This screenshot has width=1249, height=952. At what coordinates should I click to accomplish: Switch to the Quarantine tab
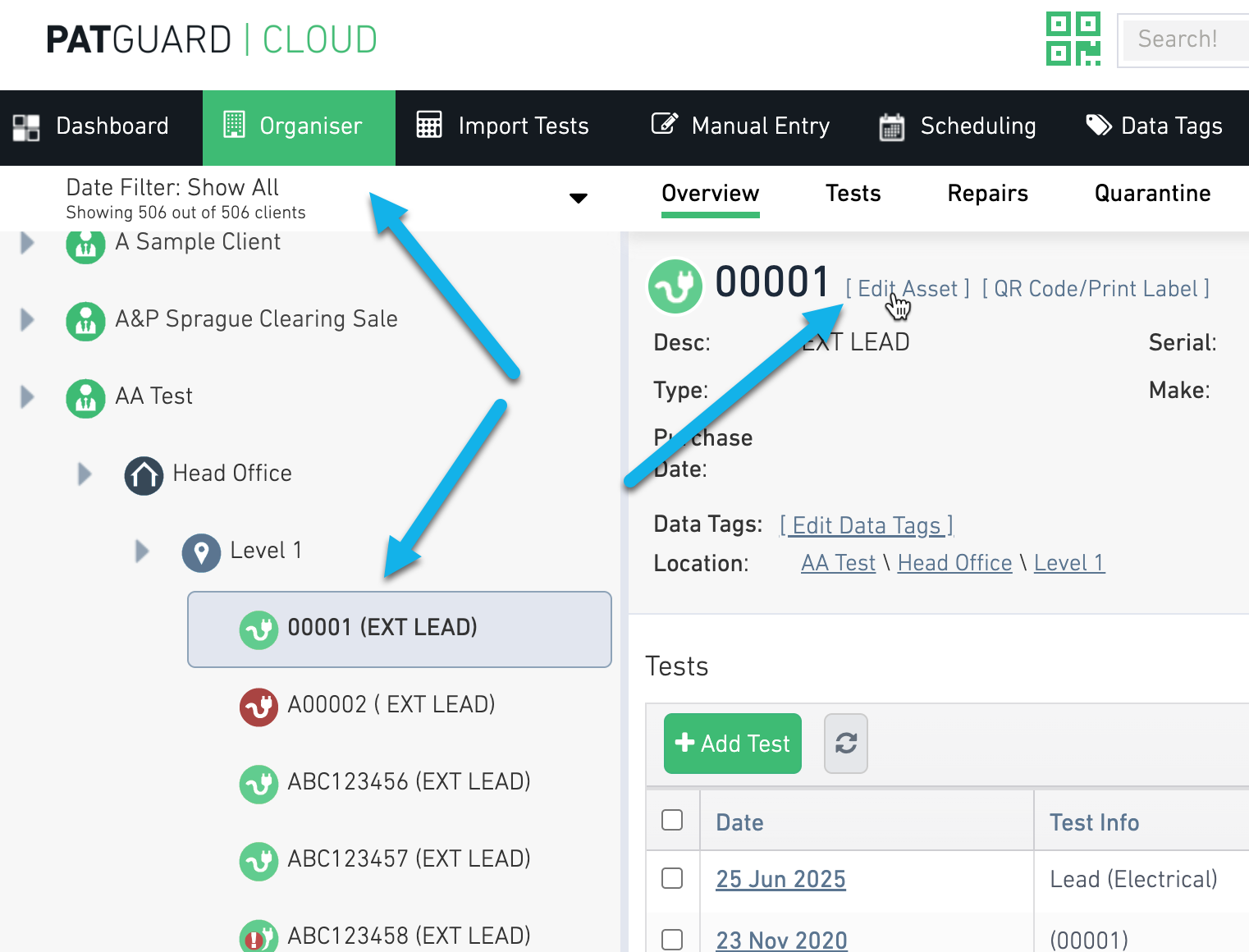click(x=1152, y=193)
